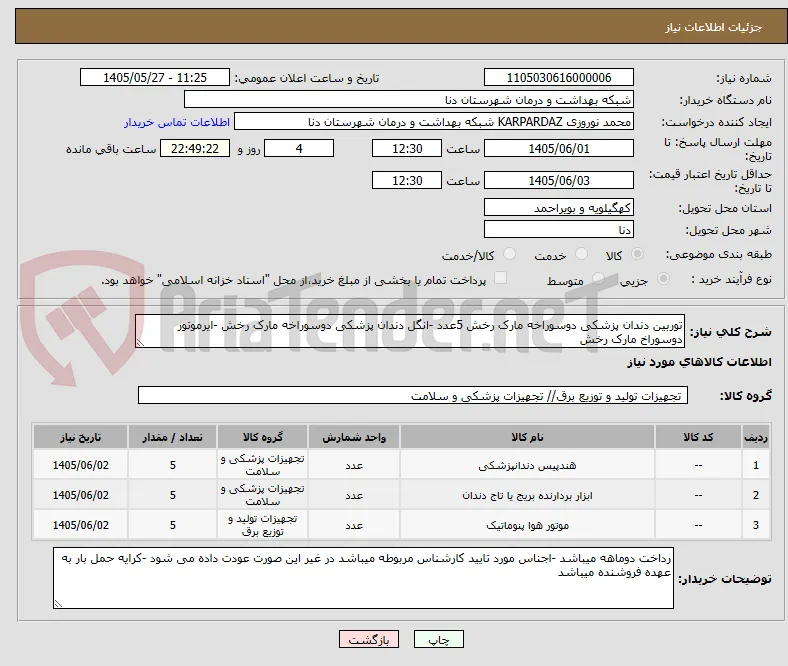Viewport: 788px width, 666px height.
Task: Click the چاپ print button
Action: [x=439, y=639]
